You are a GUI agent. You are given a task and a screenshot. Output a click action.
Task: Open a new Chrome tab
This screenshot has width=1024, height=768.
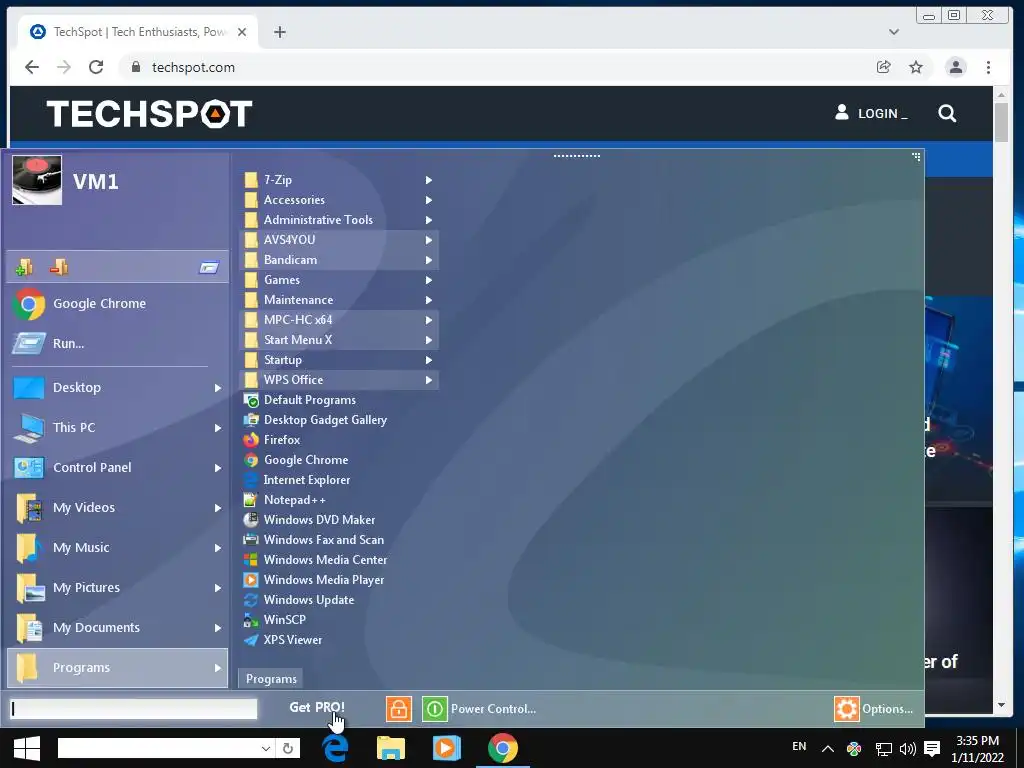(x=280, y=32)
